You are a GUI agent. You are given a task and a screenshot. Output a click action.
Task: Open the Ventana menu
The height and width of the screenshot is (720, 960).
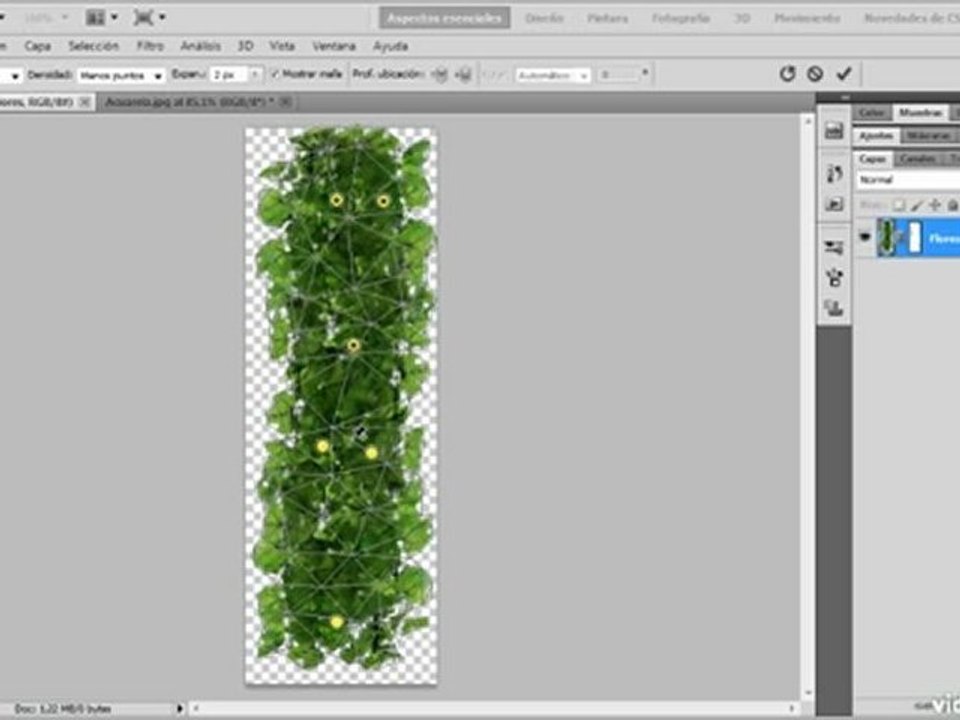click(x=334, y=46)
